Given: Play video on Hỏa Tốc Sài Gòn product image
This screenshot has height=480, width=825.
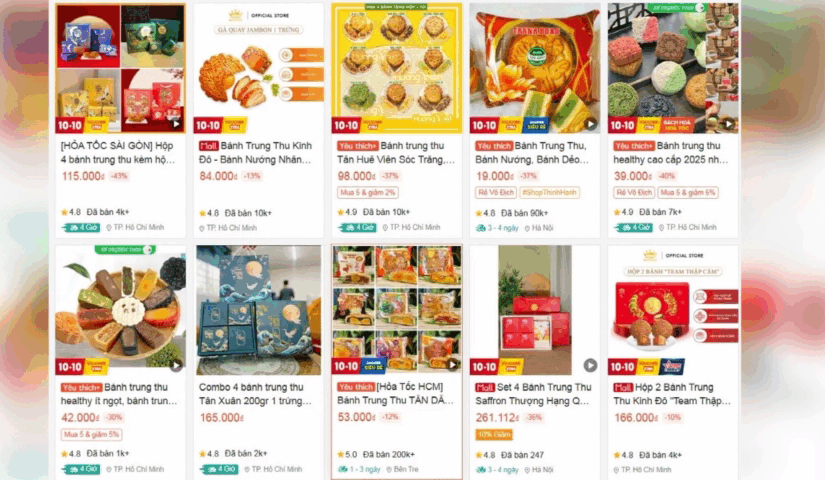Looking at the screenshot, I should point(176,124).
